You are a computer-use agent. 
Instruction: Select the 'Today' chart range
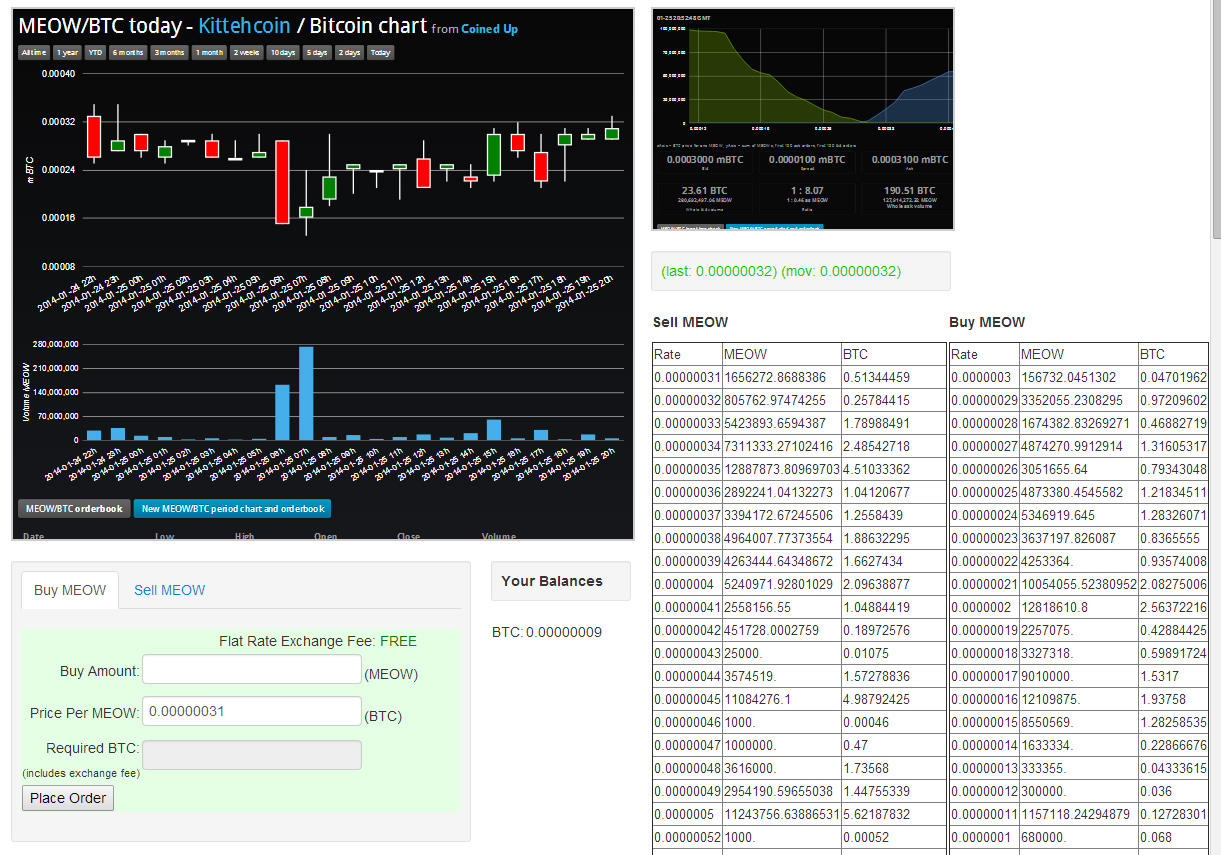coord(380,52)
